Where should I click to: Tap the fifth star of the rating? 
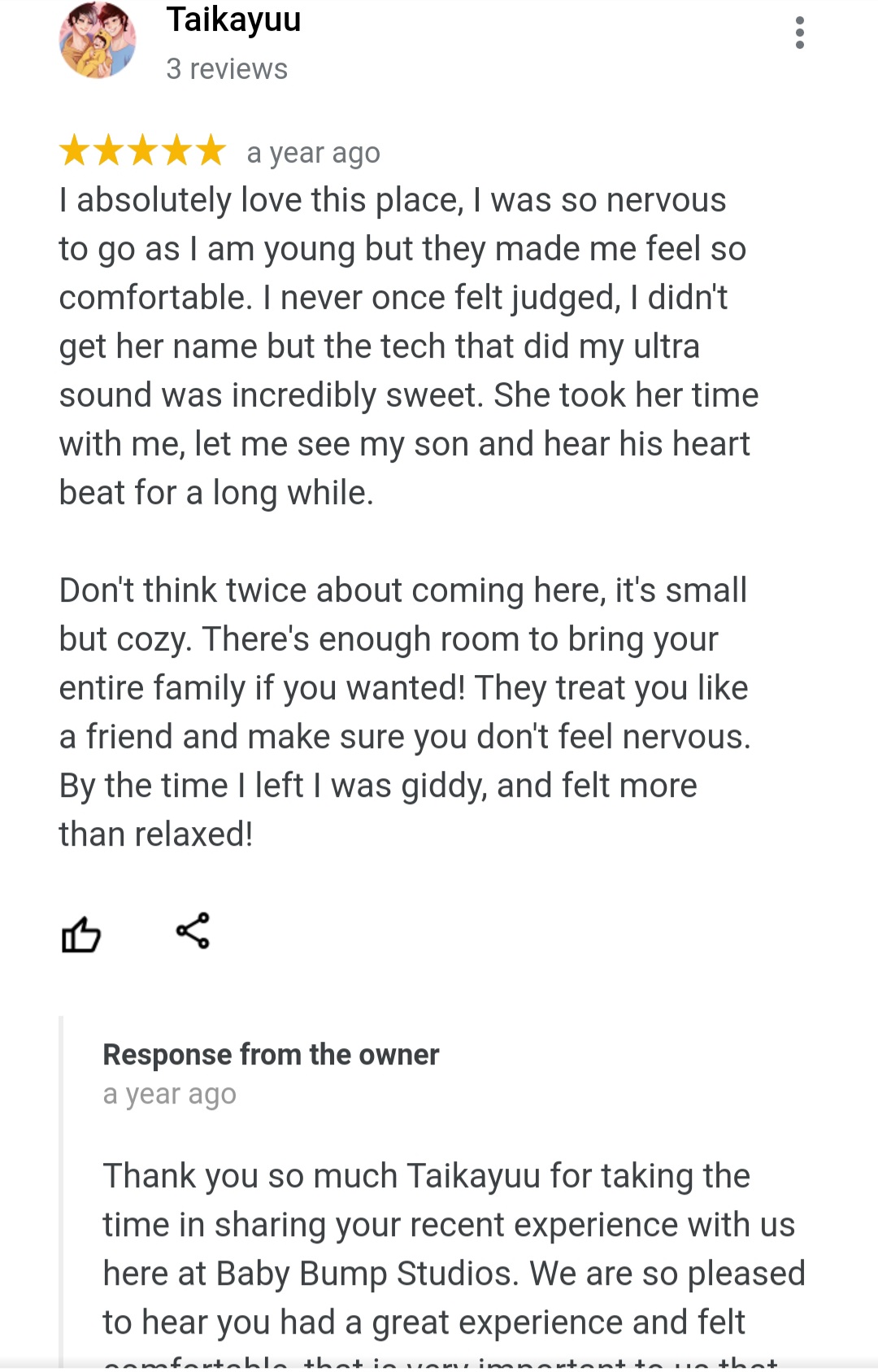click(211, 150)
